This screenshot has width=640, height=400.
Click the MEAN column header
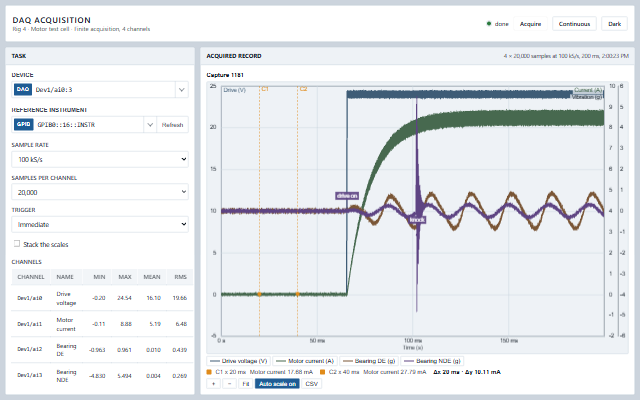(x=152, y=277)
